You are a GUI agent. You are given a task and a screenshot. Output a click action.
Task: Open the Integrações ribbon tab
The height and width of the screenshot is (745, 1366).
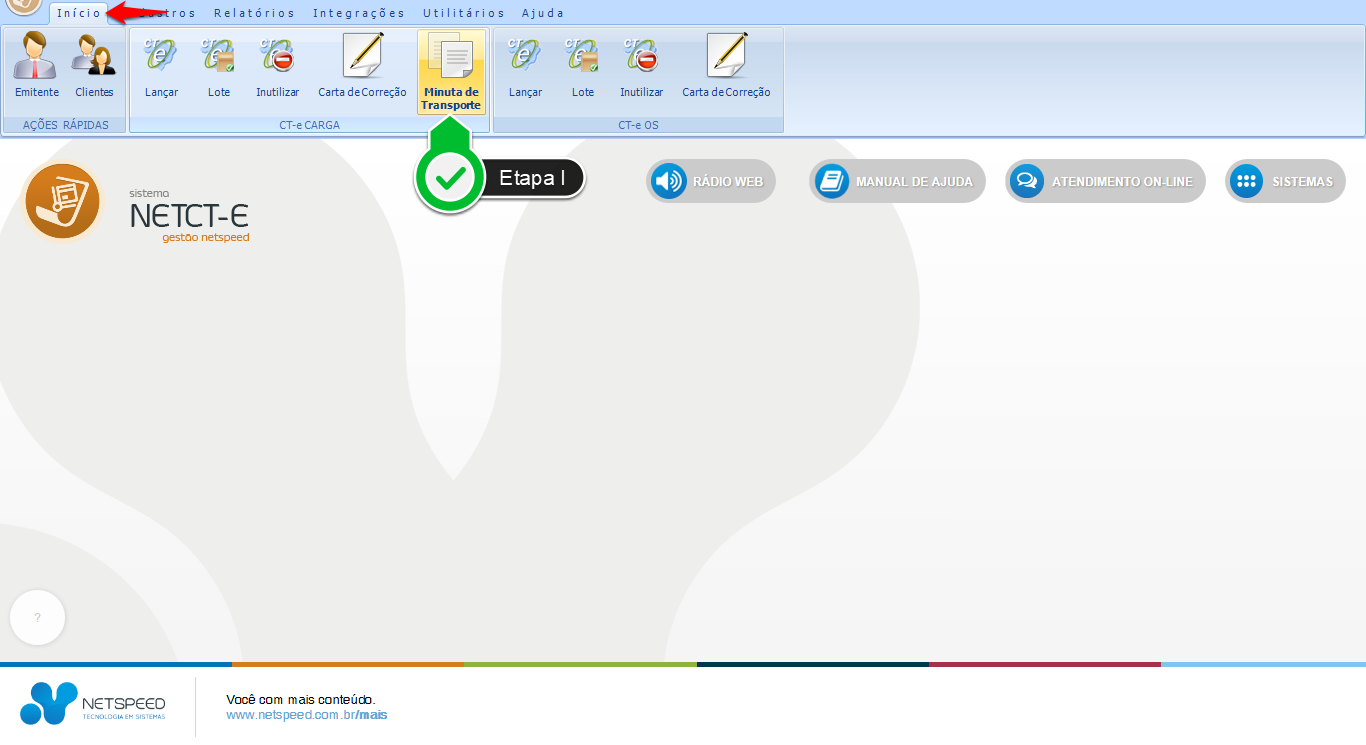359,13
